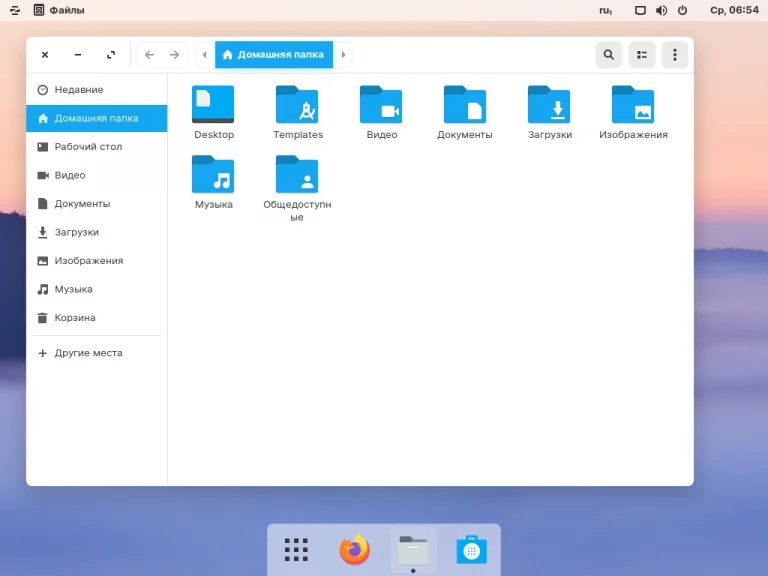Screen dimensions: 768x576
Task: Open the three-dot main menu
Action: click(675, 55)
